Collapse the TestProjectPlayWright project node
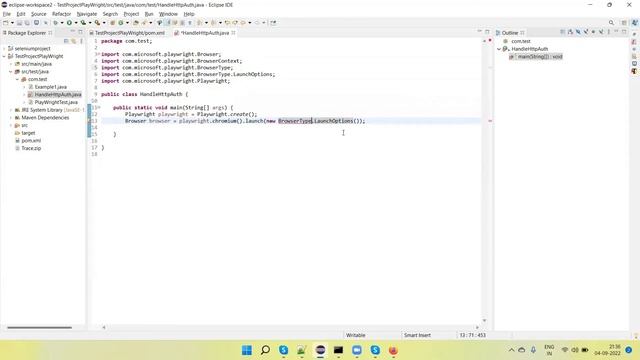 pyautogui.click(x=4, y=56)
